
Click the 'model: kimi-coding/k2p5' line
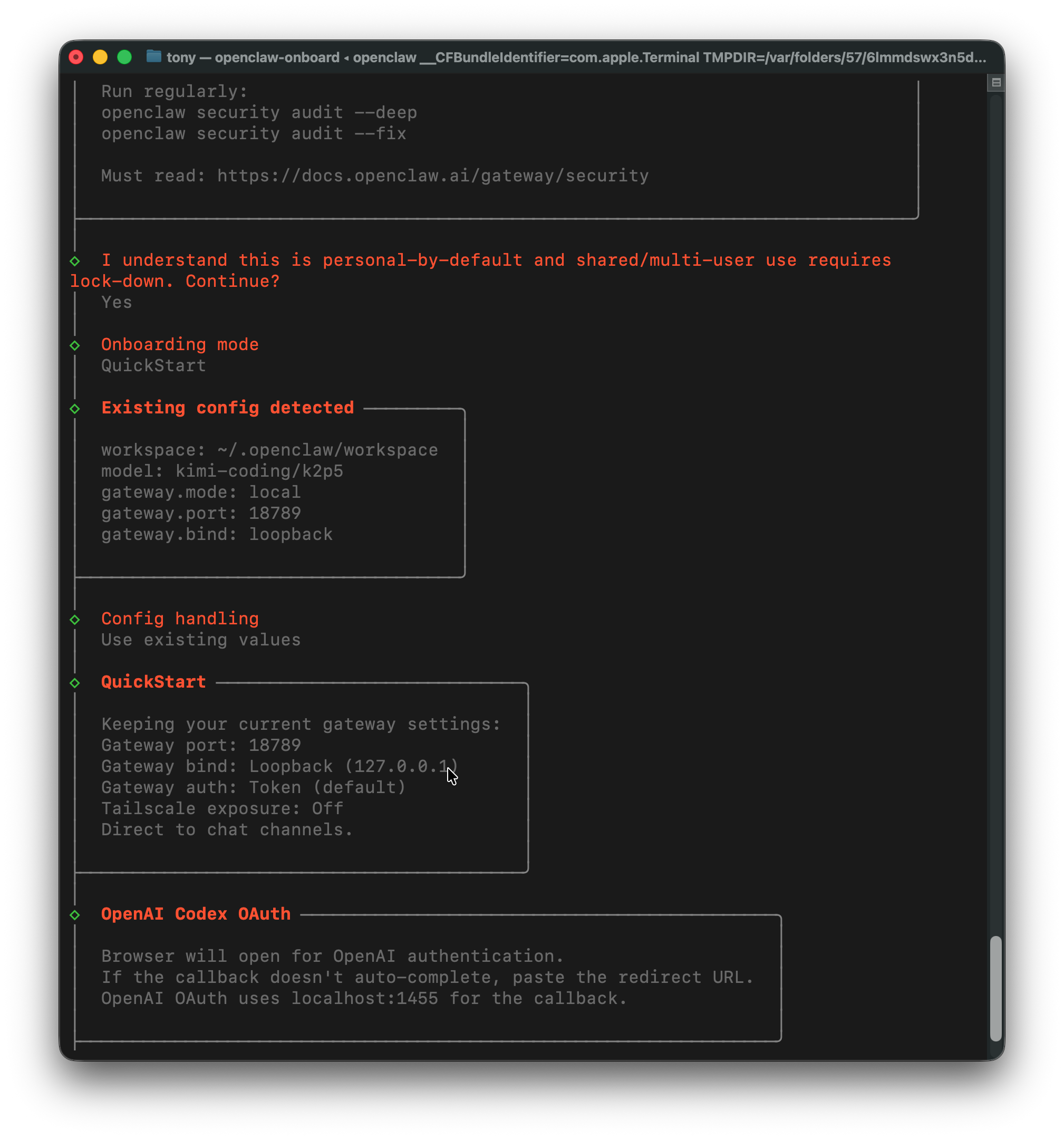(223, 471)
